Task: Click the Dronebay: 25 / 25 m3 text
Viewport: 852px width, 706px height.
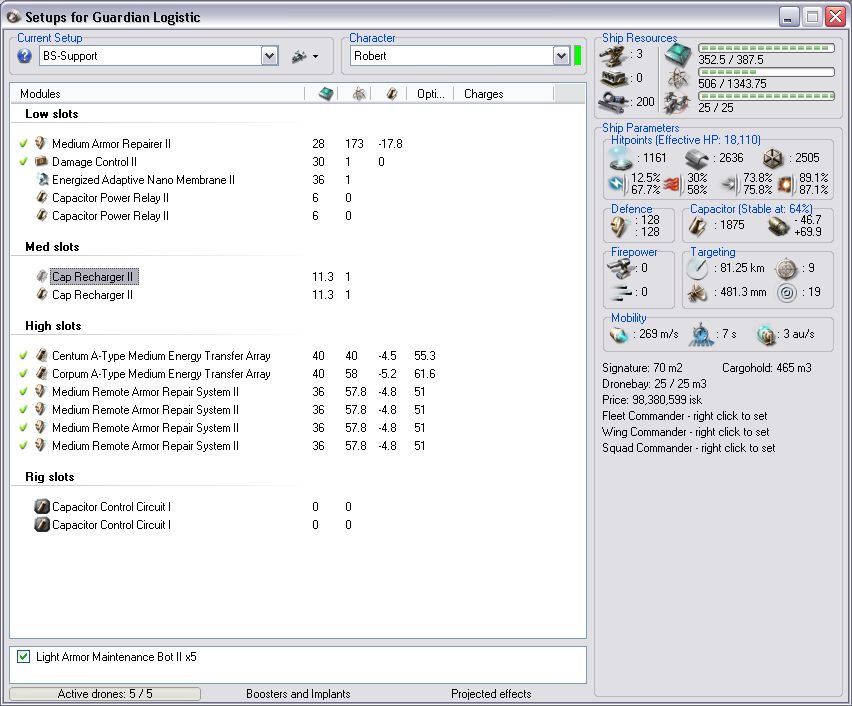Action: point(654,384)
